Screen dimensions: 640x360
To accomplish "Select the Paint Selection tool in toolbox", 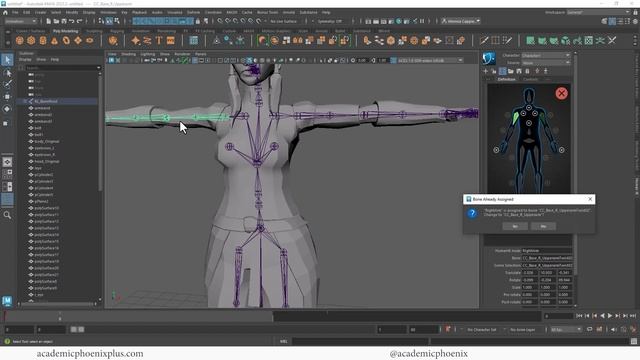I will pos(7,84).
